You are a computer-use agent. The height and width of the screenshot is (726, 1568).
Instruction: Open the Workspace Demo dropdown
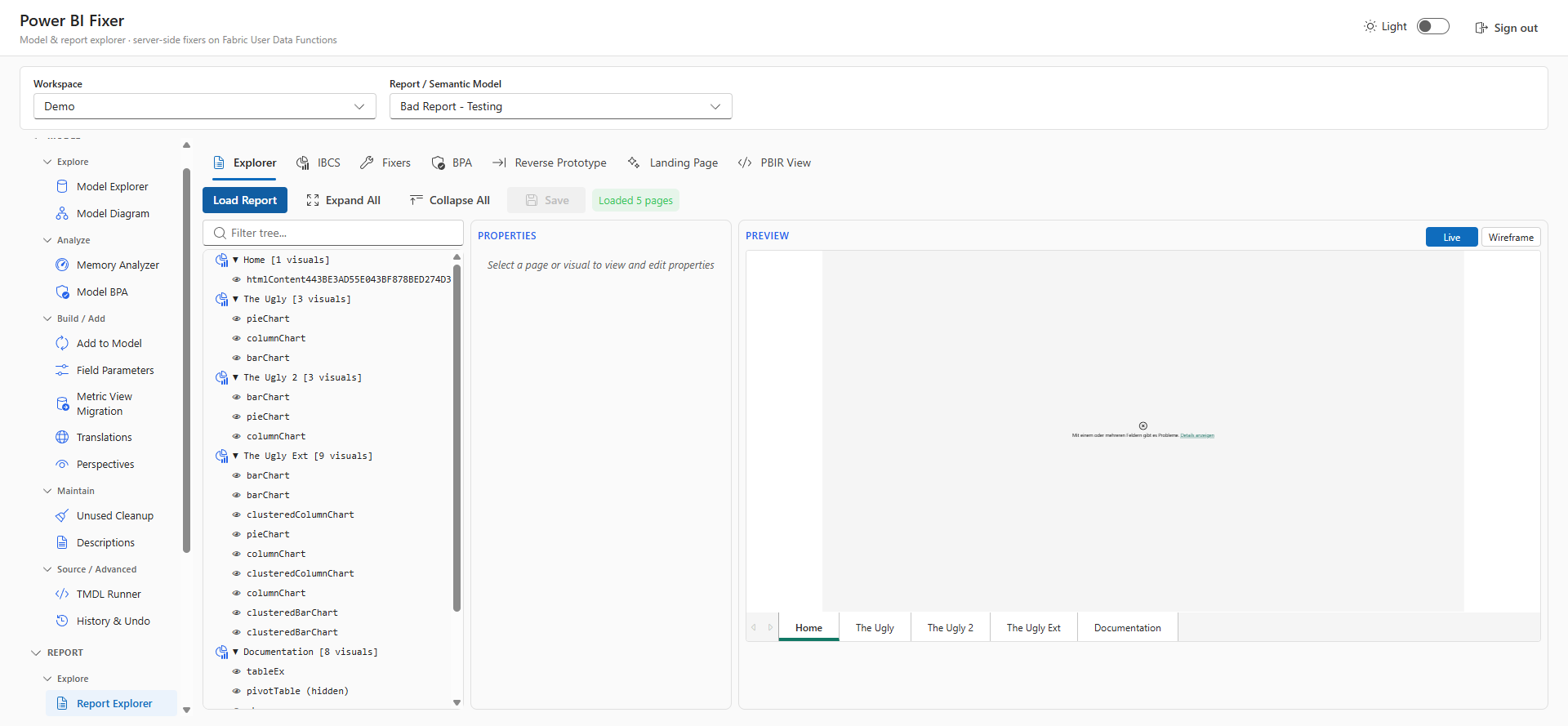tap(205, 106)
